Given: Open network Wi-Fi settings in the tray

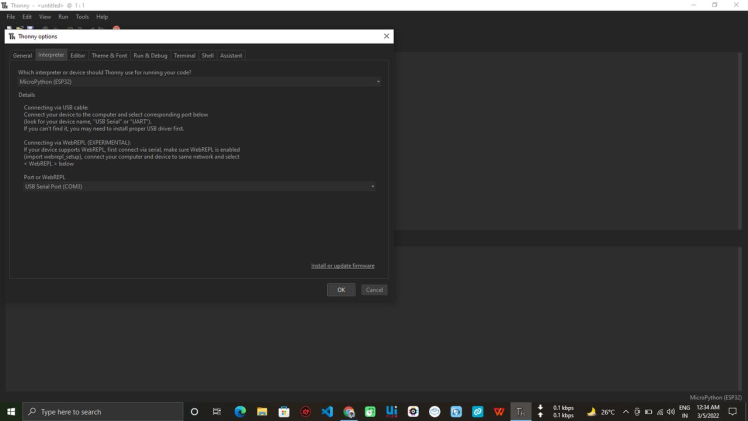Looking at the screenshot, I should [x=660, y=411].
